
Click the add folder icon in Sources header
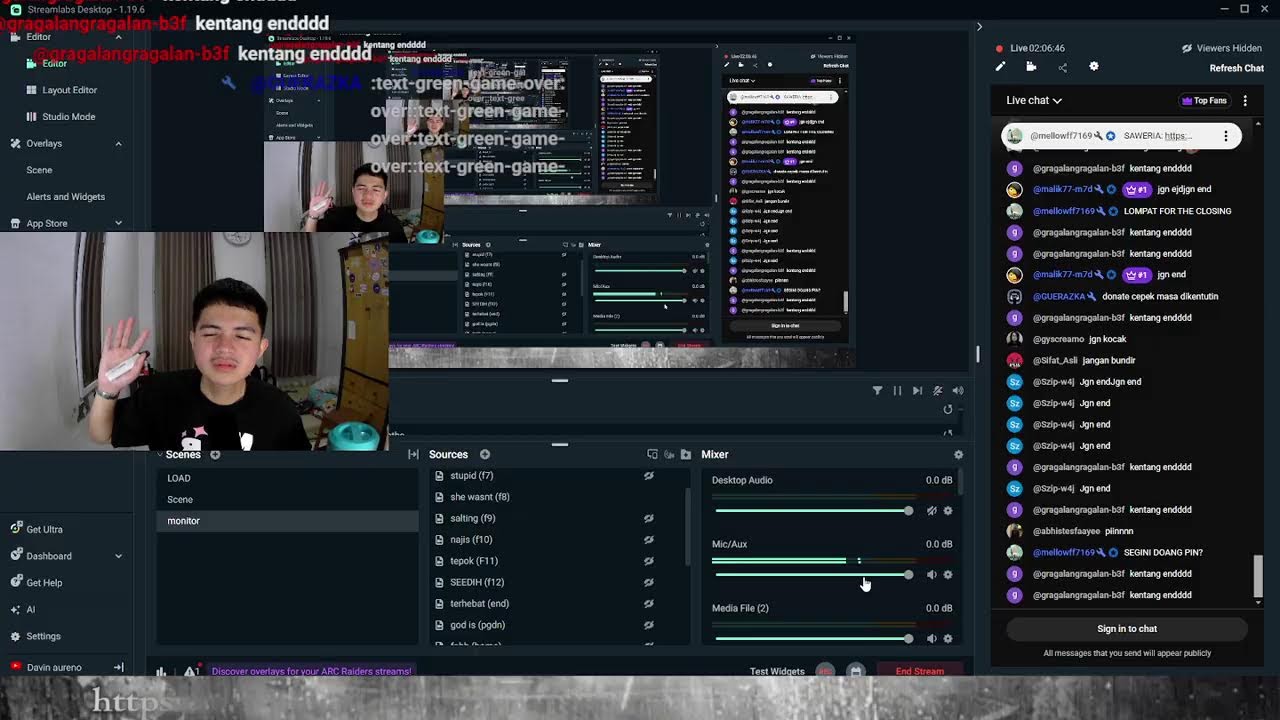click(686, 455)
